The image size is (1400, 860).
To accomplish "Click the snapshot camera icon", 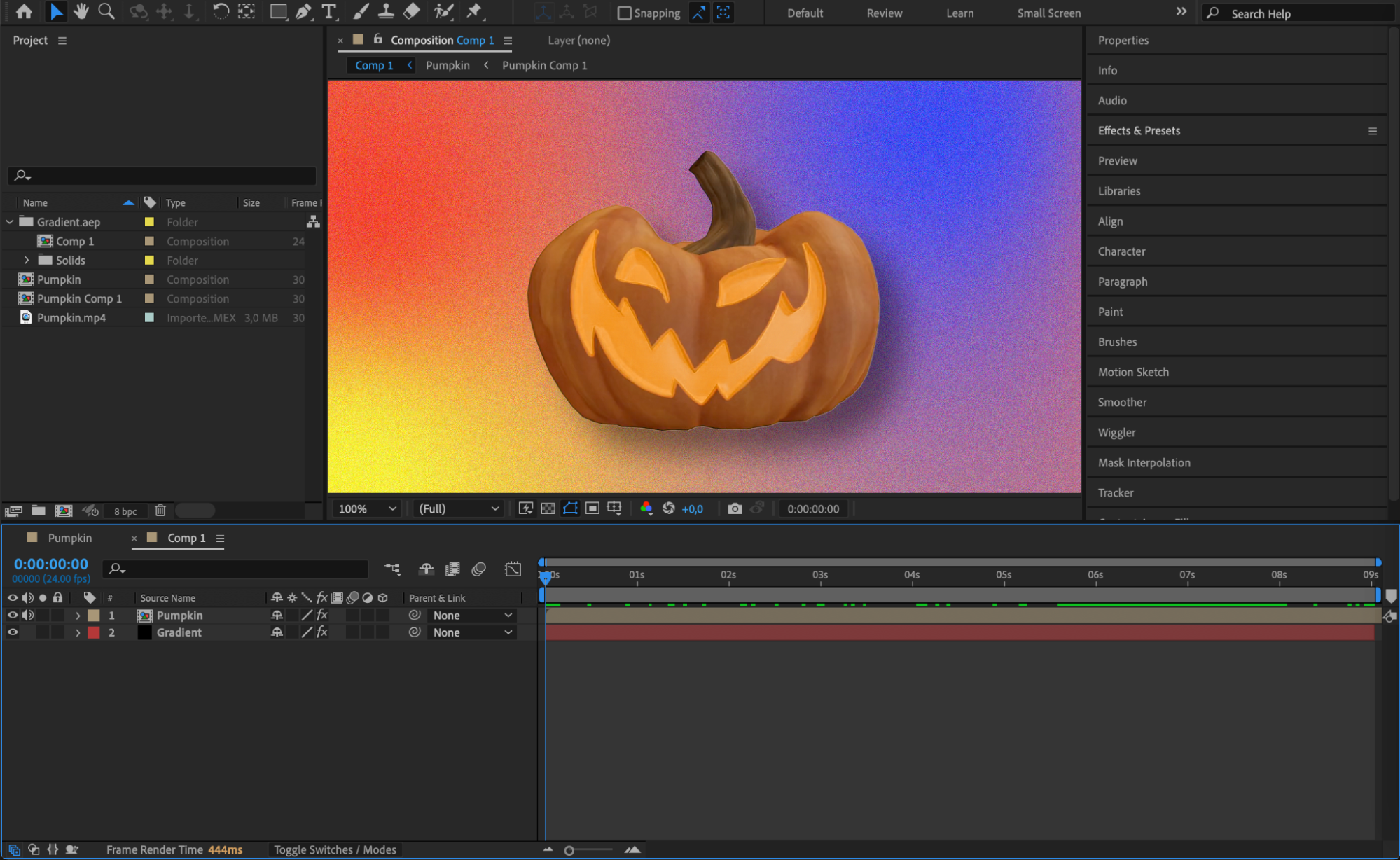I will point(734,509).
